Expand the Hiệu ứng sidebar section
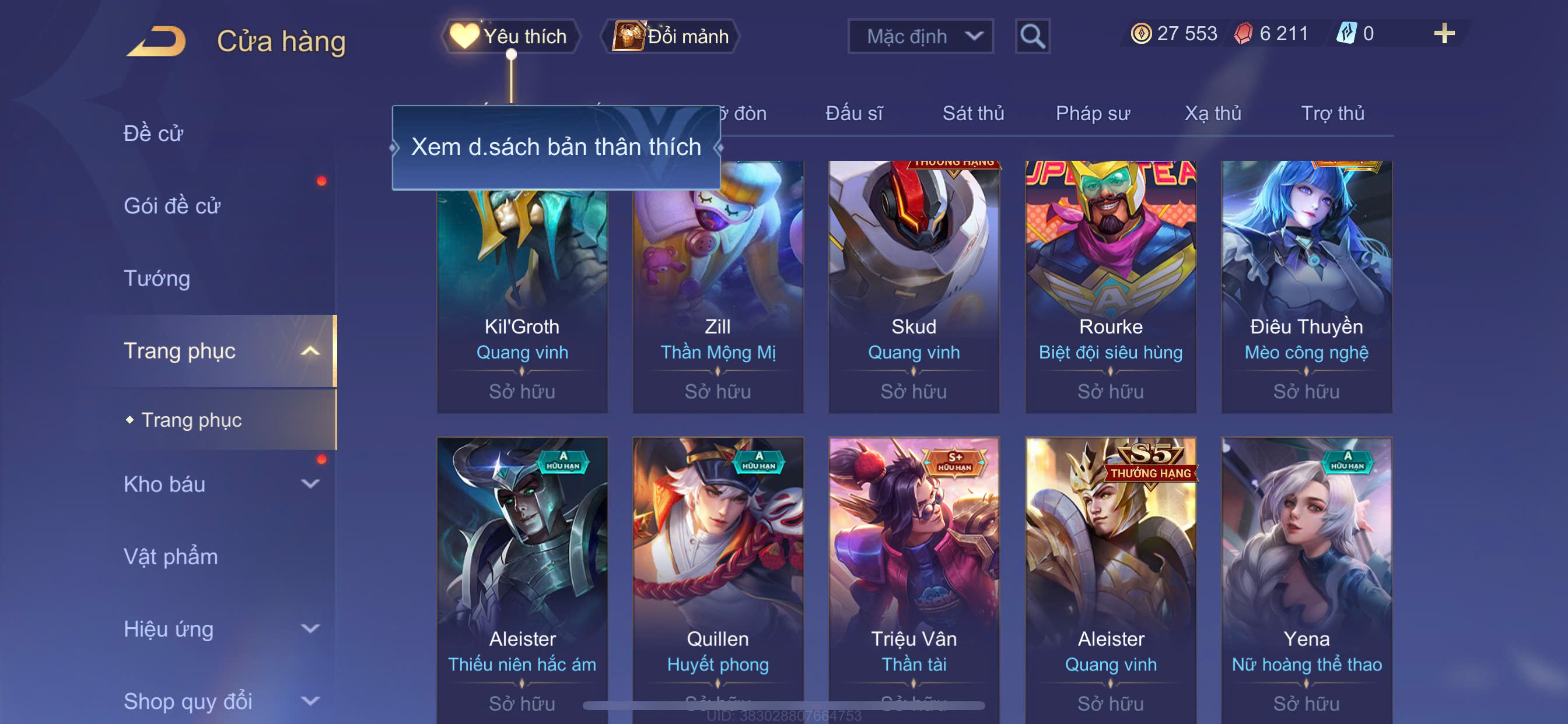Image resolution: width=1568 pixels, height=724 pixels. tap(310, 629)
